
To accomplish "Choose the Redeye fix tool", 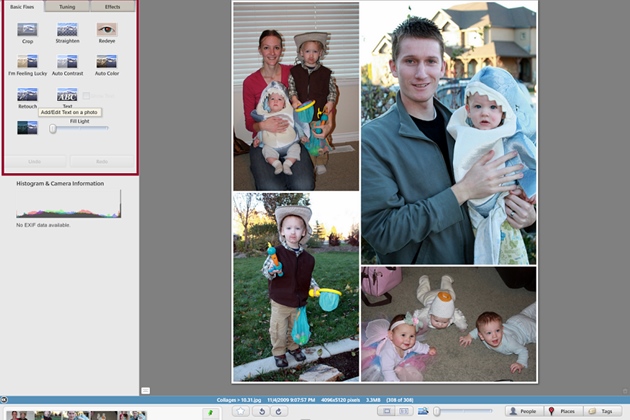I will tap(106, 30).
